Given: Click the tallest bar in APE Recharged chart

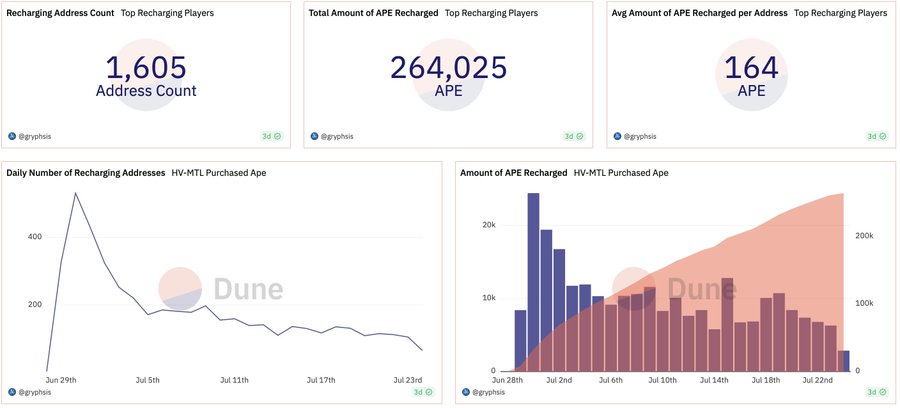Looking at the screenshot, I should tap(533, 282).
